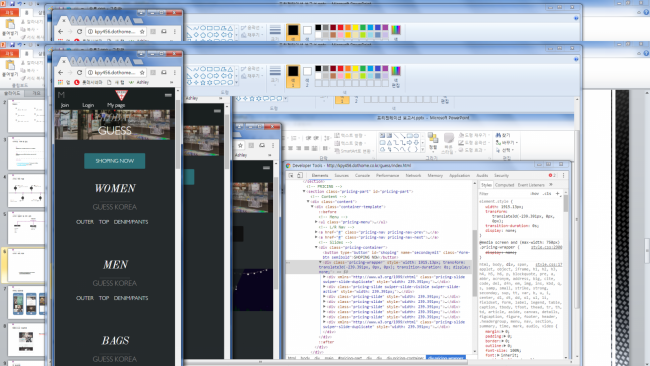The image size is (650, 366).
Task: Follow the Login link on GUESS page
Action: point(88,105)
